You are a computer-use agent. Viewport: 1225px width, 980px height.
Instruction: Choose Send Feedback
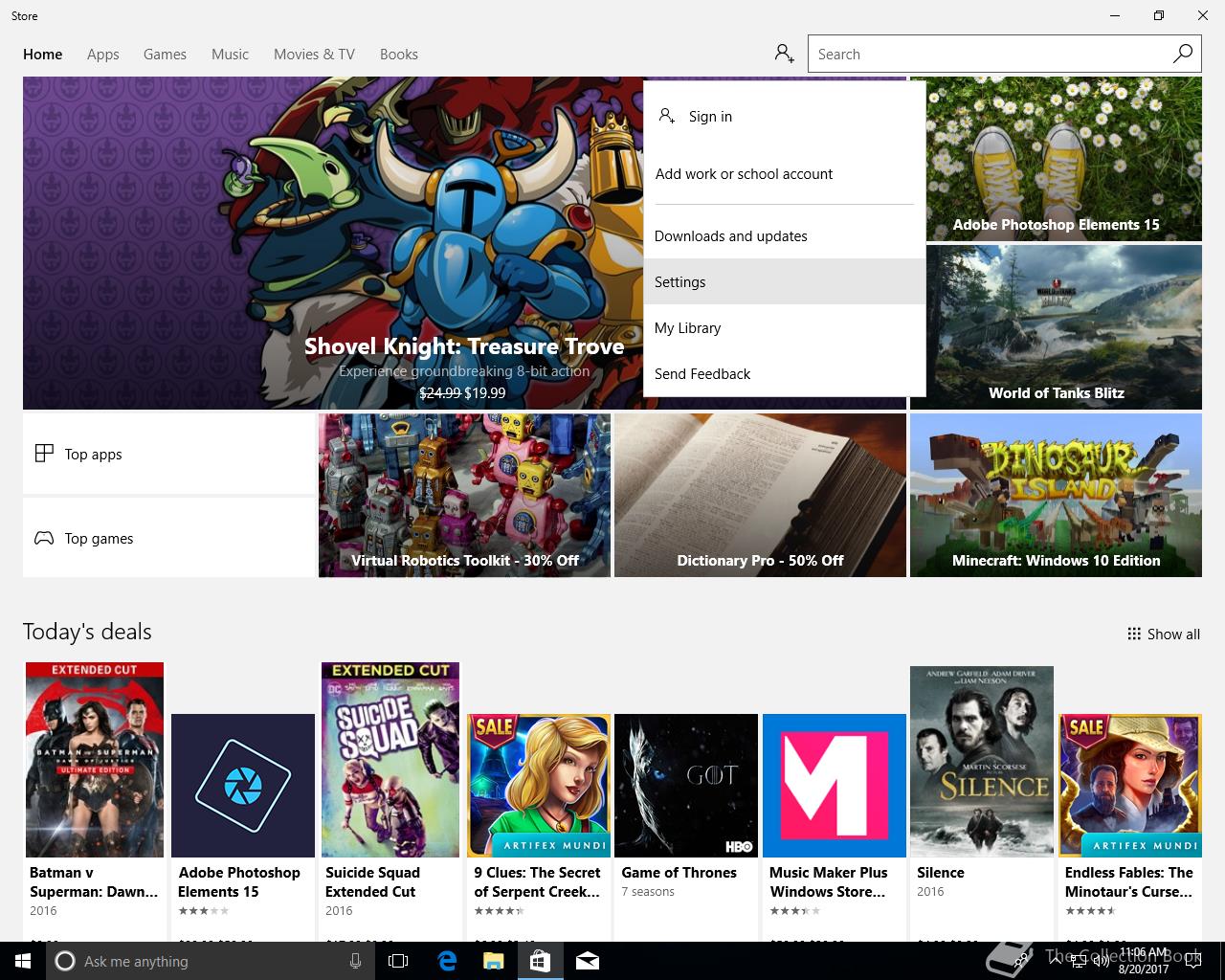(785, 373)
